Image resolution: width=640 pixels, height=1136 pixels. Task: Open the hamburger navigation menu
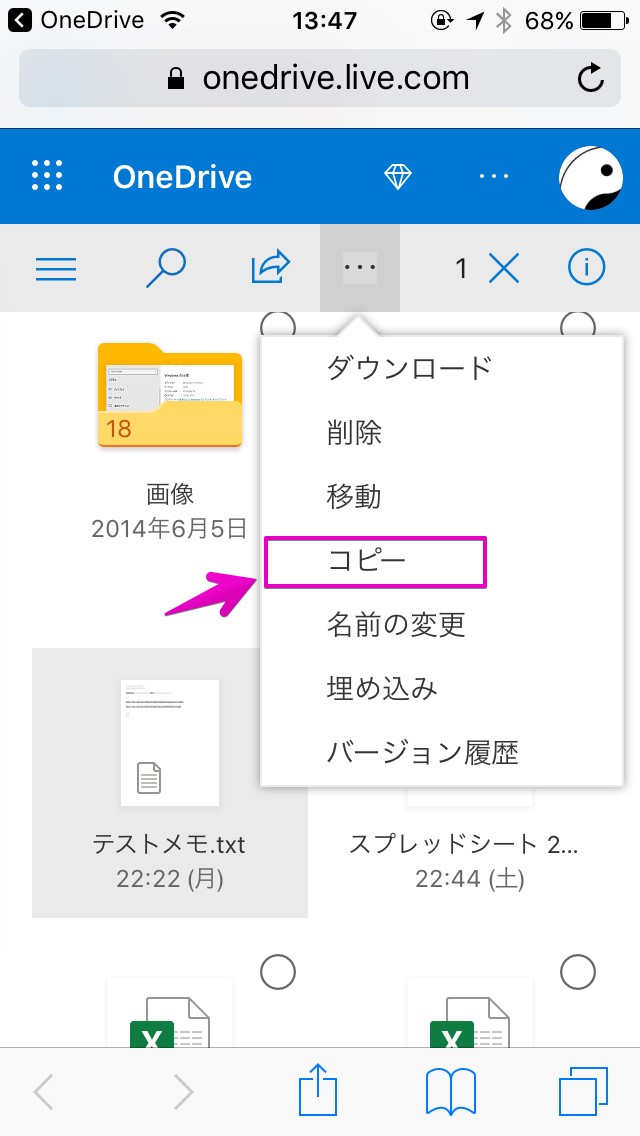pos(56,269)
